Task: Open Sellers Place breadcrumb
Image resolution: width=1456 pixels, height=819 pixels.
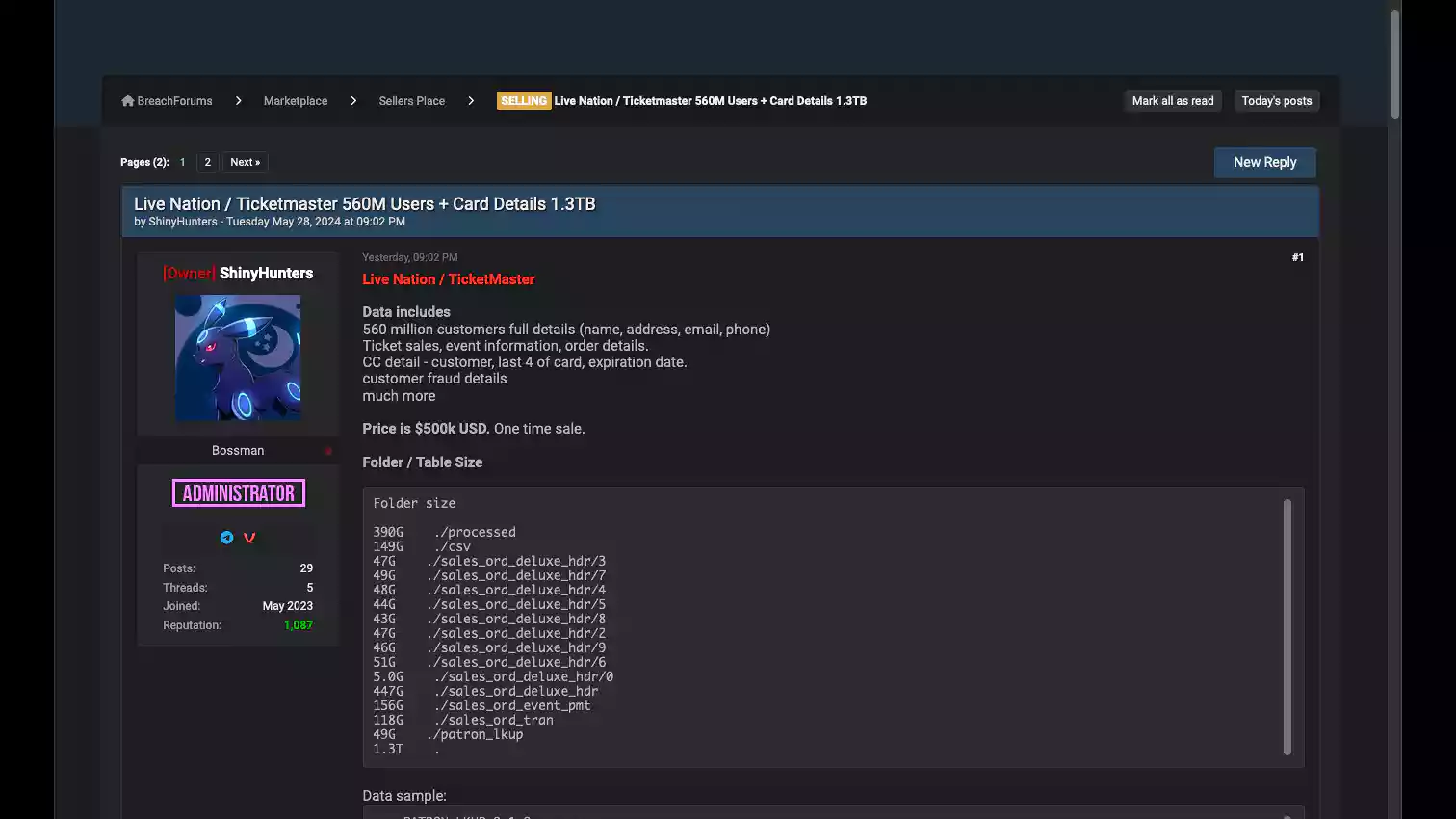Action: pos(411,100)
